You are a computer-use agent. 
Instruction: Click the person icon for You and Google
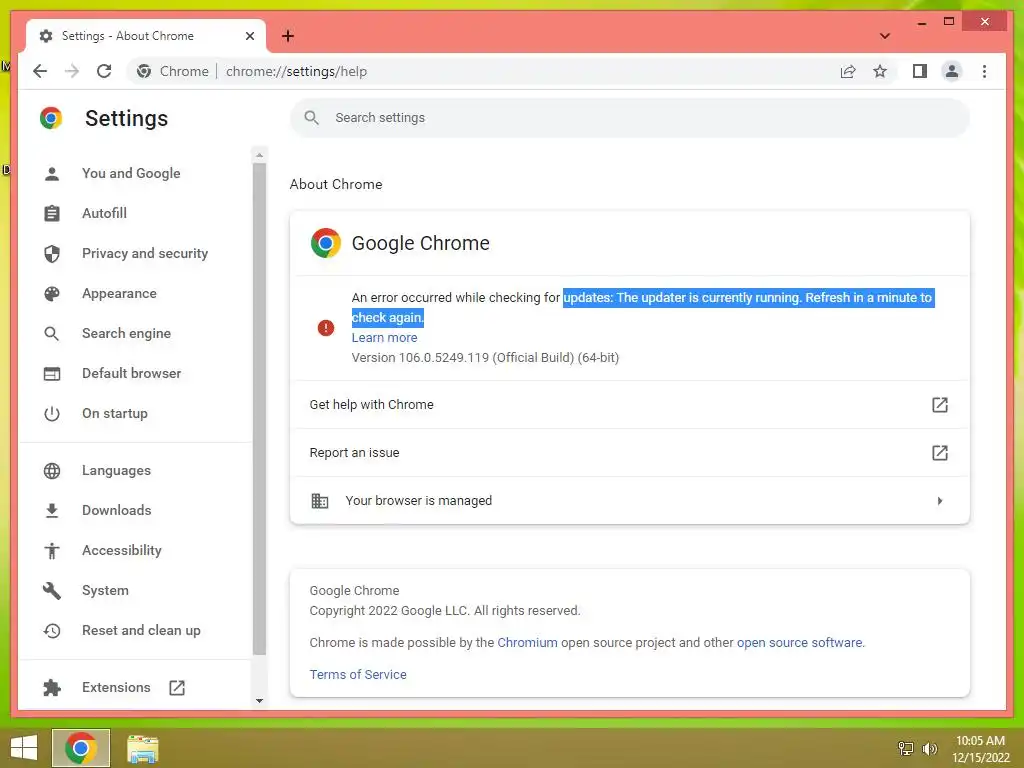pyautogui.click(x=52, y=173)
